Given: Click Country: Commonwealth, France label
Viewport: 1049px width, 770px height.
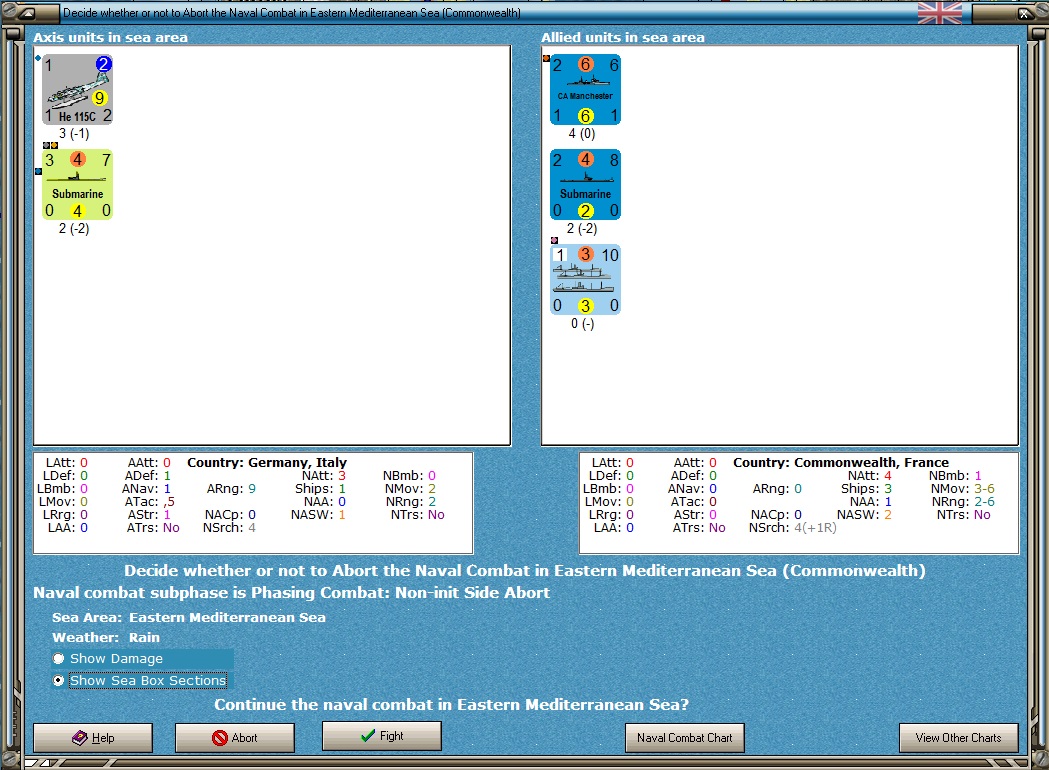Looking at the screenshot, I should click(x=840, y=462).
